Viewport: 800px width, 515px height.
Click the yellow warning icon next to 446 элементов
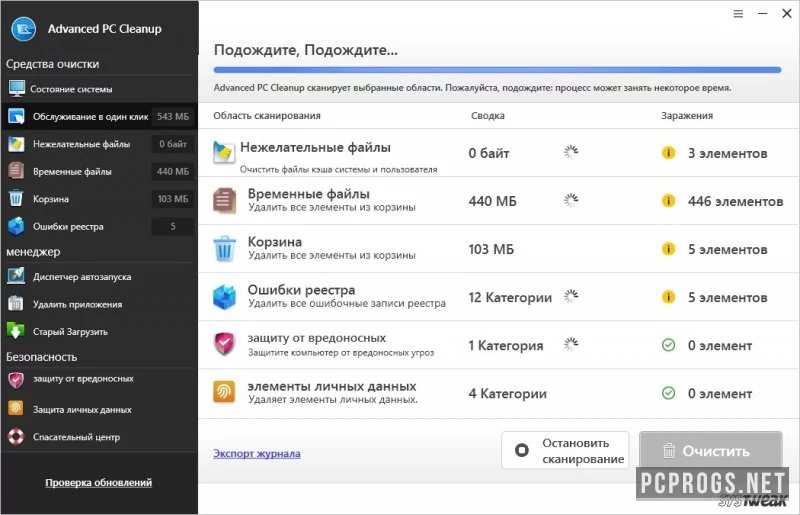click(x=668, y=201)
